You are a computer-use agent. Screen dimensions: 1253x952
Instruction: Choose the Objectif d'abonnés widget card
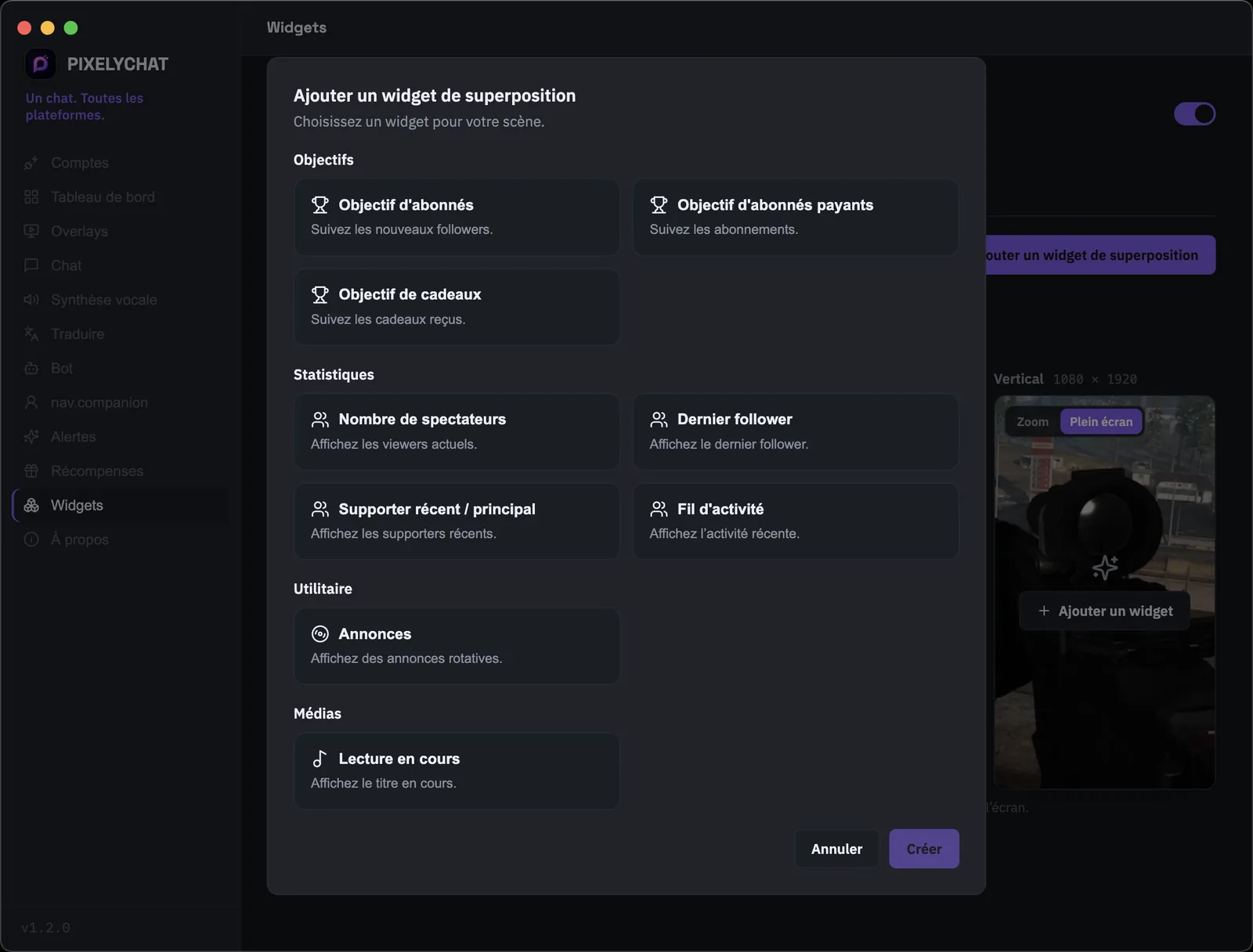click(x=457, y=217)
